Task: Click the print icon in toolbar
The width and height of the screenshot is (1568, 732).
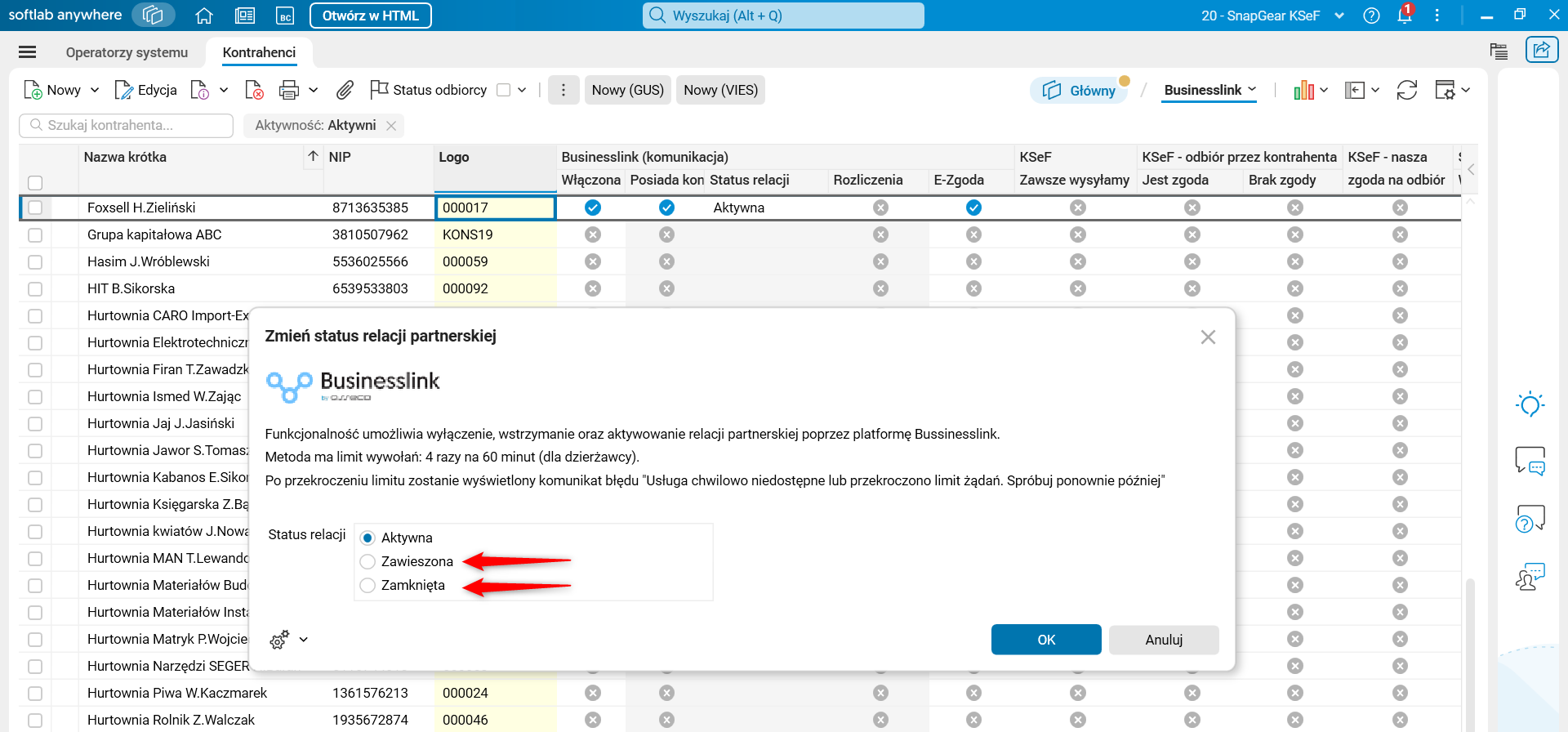Action: [x=288, y=90]
